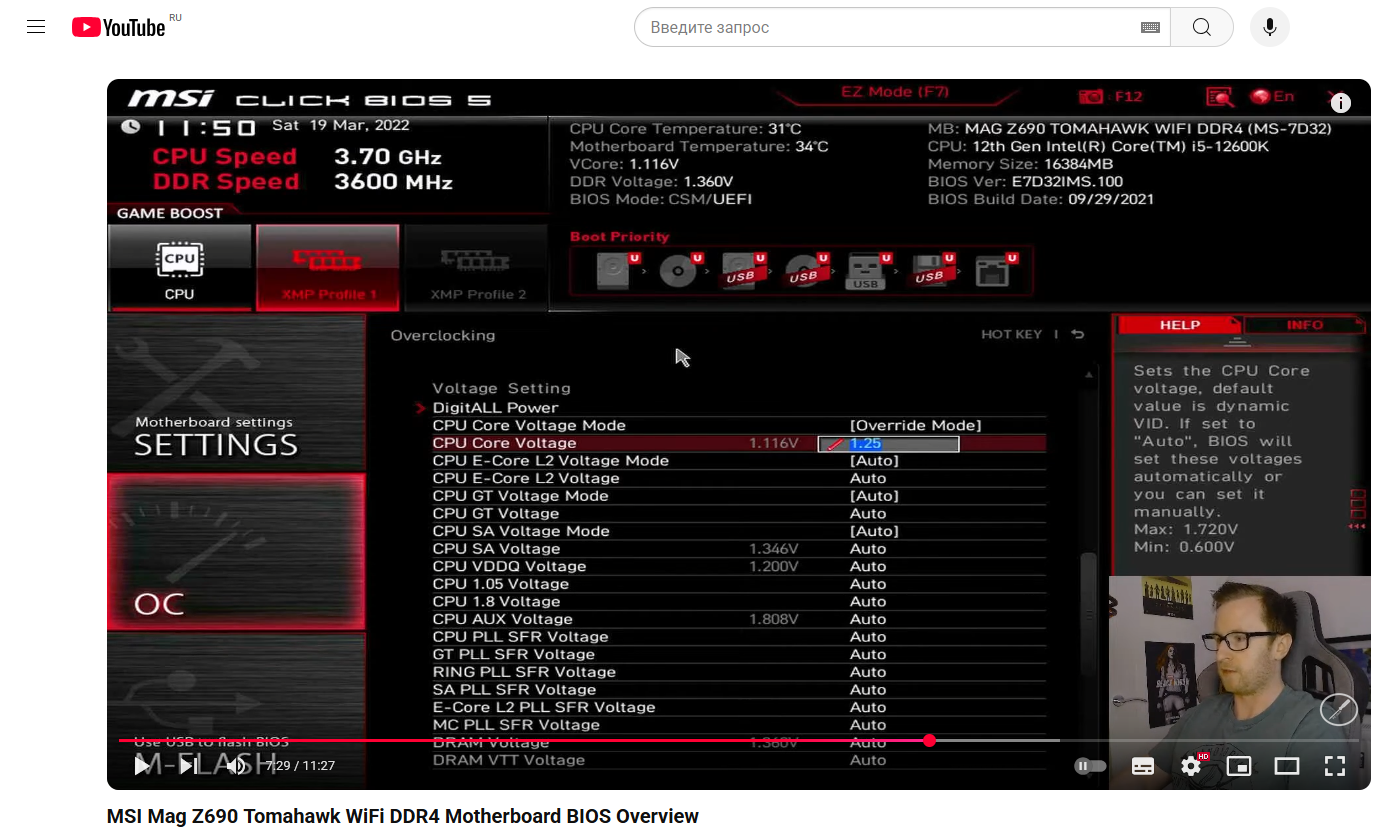Select the CPU 1.8 Voltage row
Image resolution: width=1382 pixels, height=835 pixels.
click(x=739, y=601)
